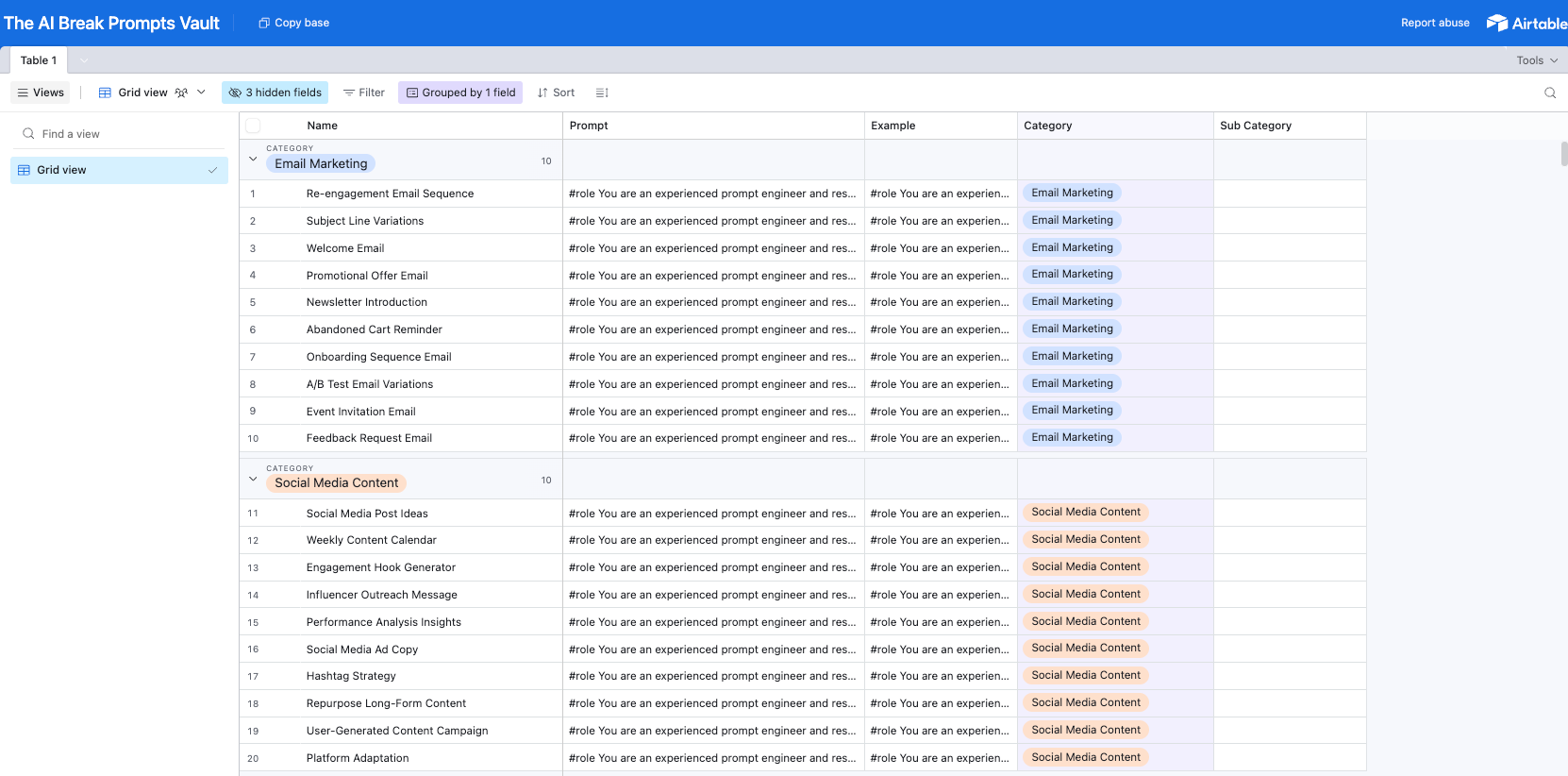Viewport: 1568px width, 776px height.
Task: Click the Prompt cell for Subject Line Variations
Action: pyautogui.click(x=713, y=221)
